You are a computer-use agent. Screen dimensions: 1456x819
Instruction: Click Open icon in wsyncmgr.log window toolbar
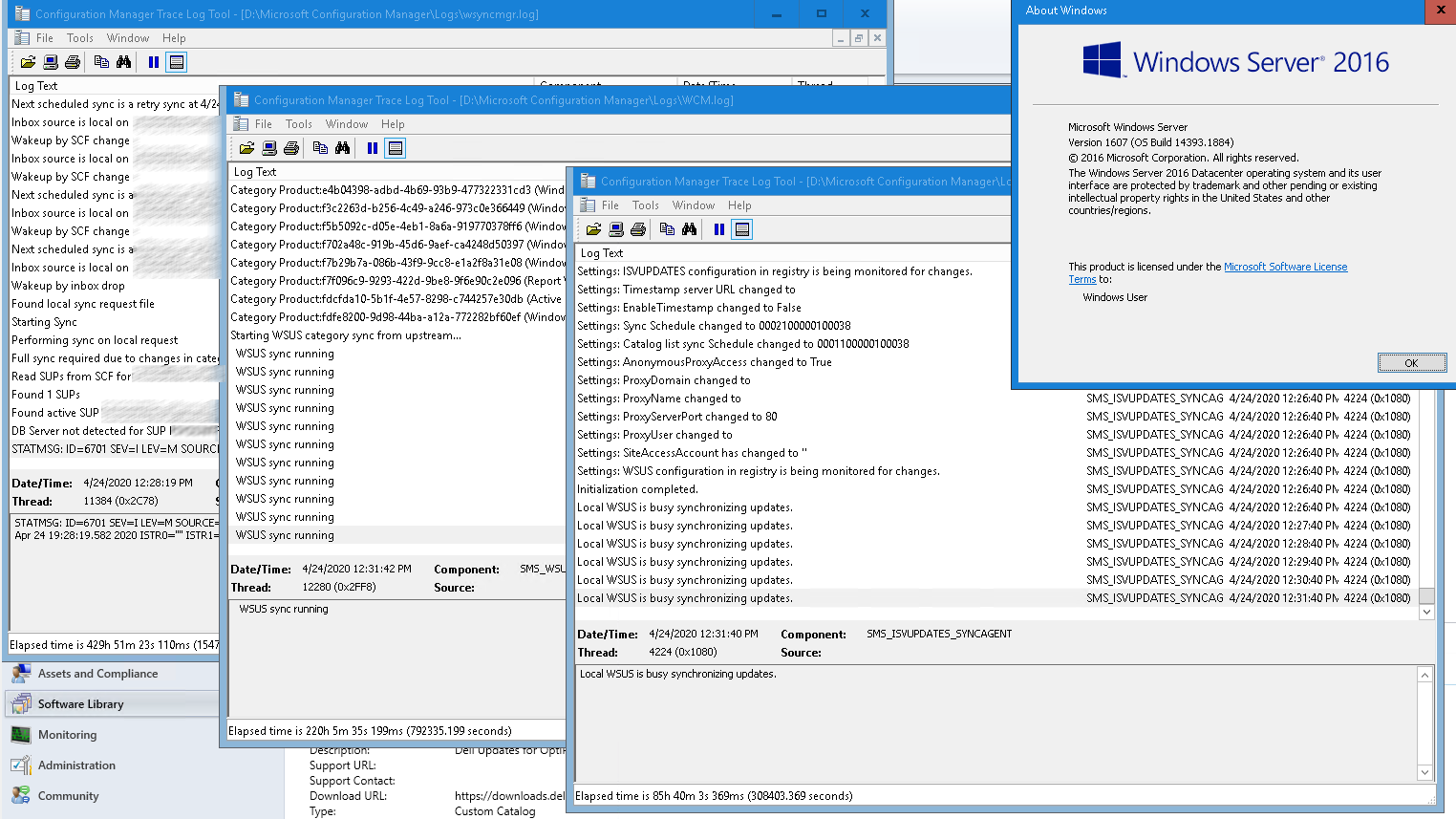pyautogui.click(x=28, y=62)
